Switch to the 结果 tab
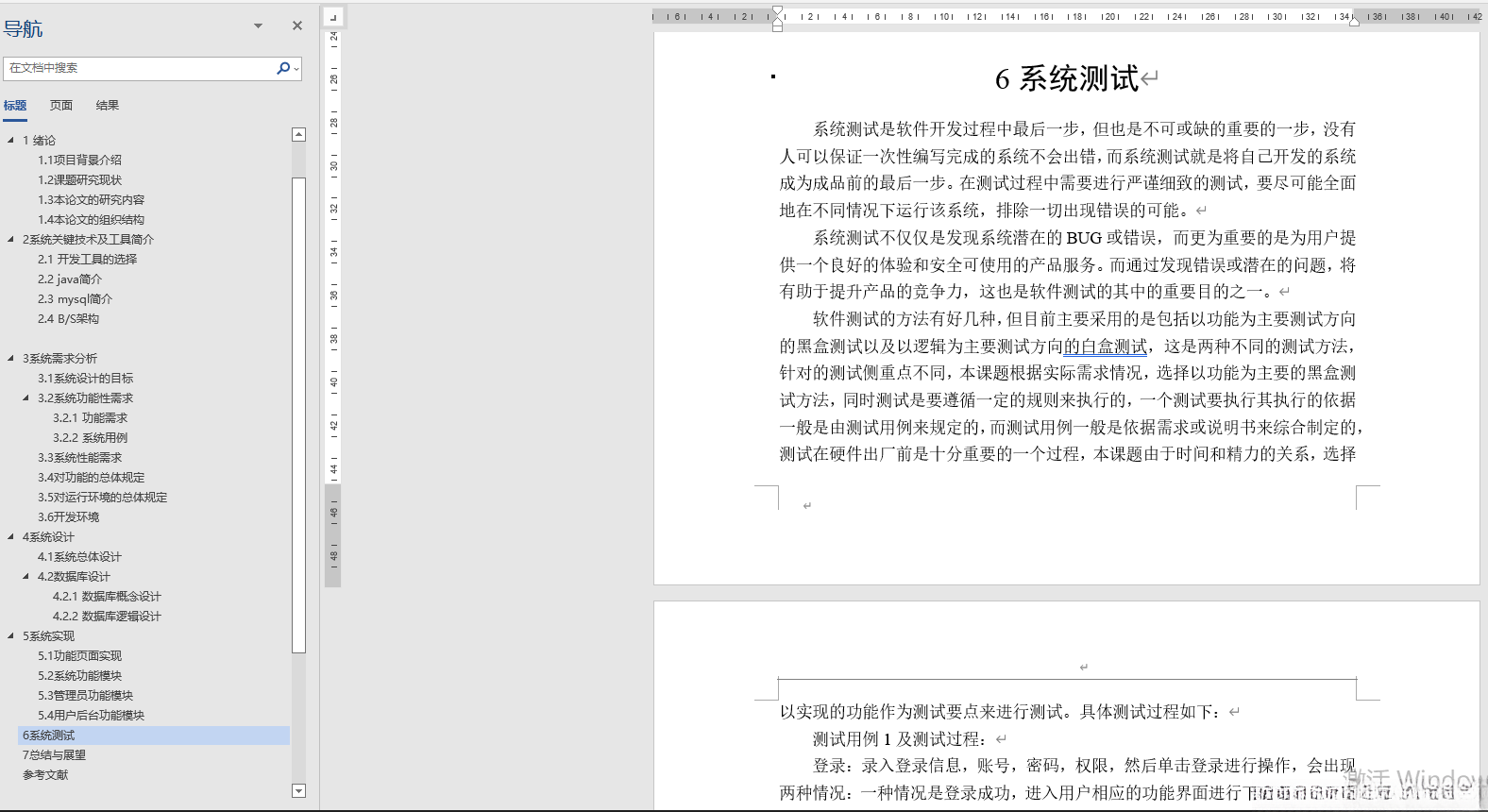 click(x=108, y=106)
